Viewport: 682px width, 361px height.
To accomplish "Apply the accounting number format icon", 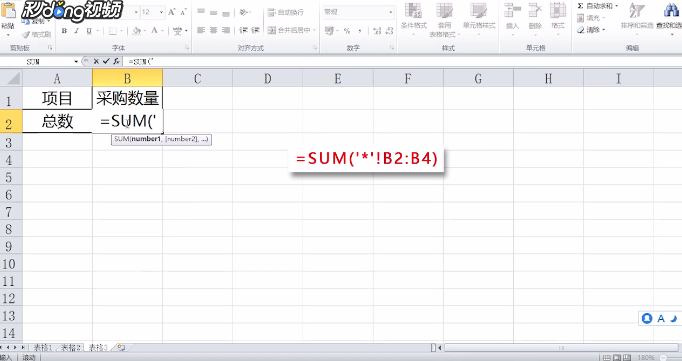I will pos(329,30).
